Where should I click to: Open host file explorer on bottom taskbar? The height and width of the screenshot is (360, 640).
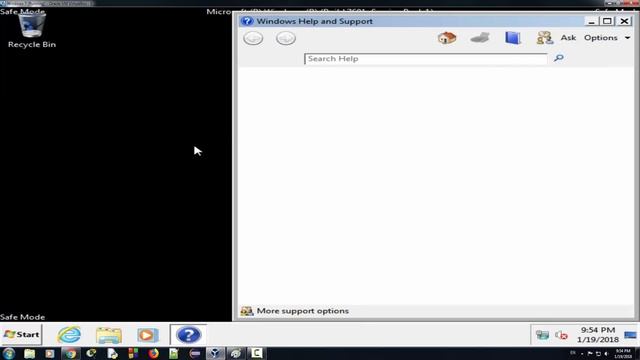click(x=29, y=353)
